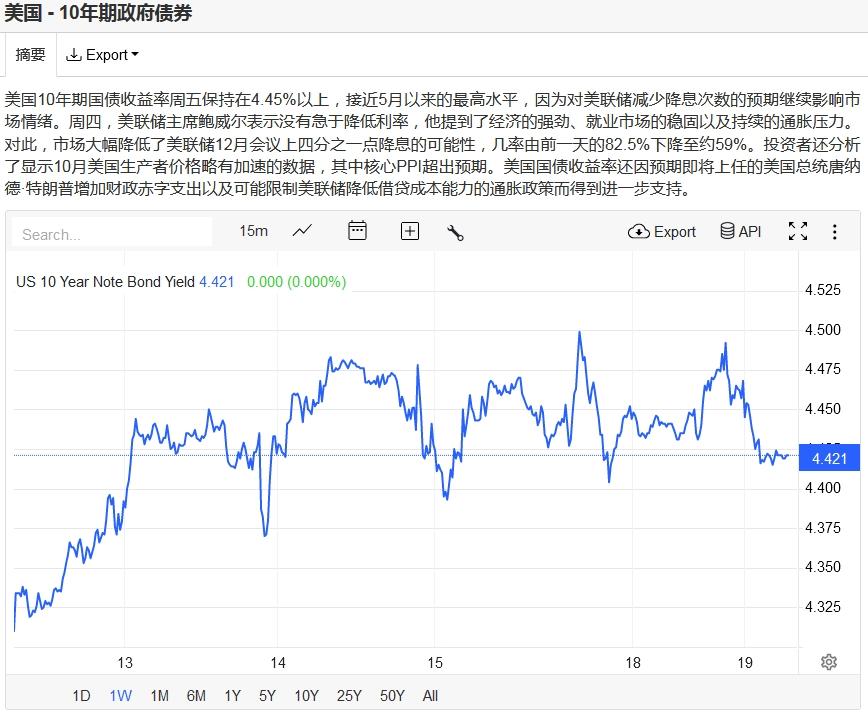Click the cloud Export button in chart toolbar

pos(661,232)
